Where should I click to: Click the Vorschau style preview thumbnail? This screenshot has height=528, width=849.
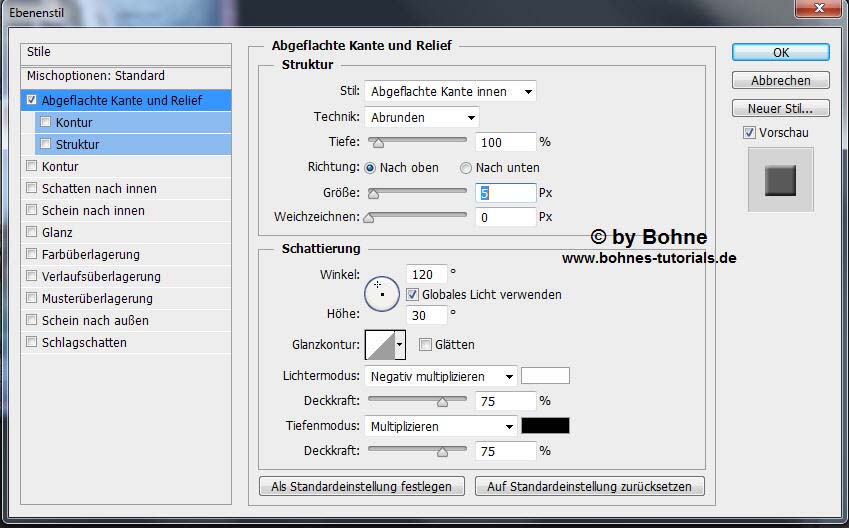[x=780, y=180]
